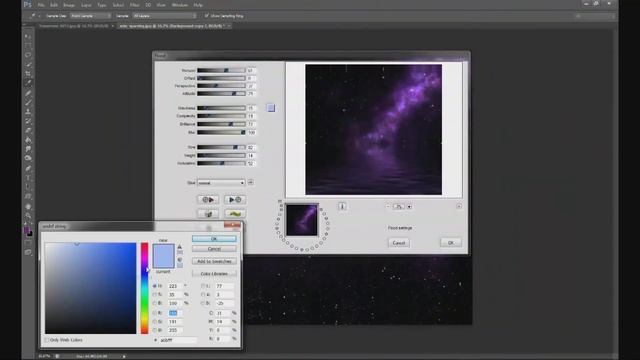Click OK in the color picker dialog
This screenshot has height=360, width=640.
214,239
